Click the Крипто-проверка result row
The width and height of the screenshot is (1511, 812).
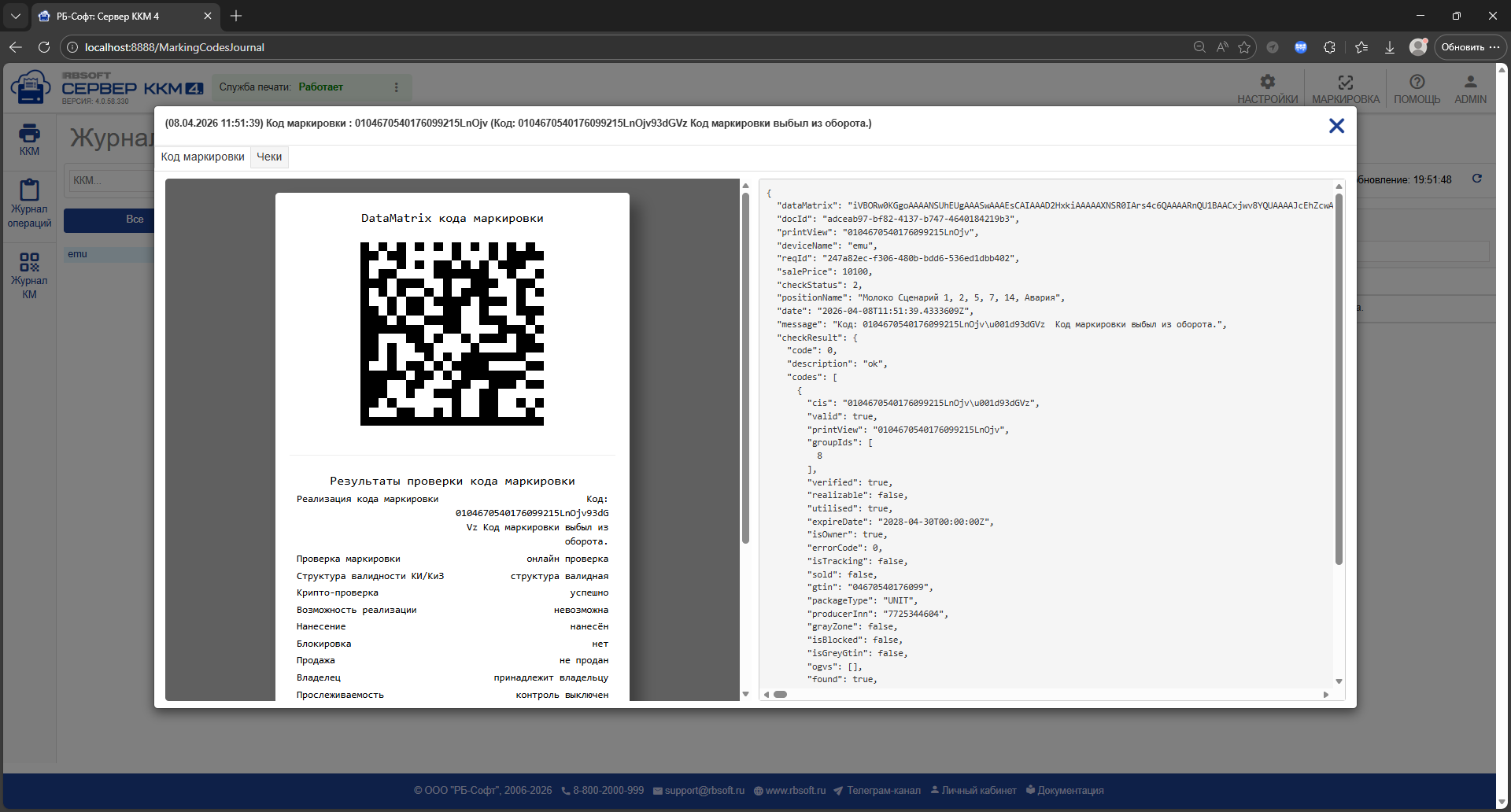453,592
